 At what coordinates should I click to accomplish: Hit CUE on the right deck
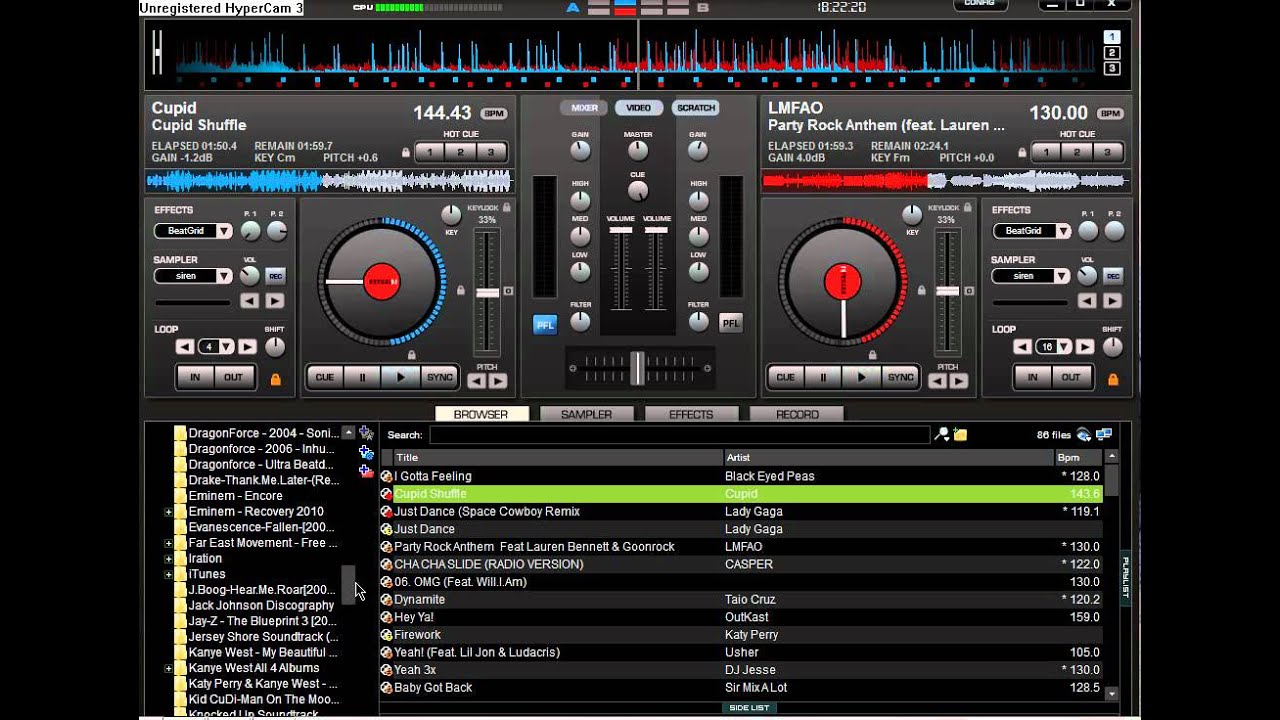click(785, 377)
